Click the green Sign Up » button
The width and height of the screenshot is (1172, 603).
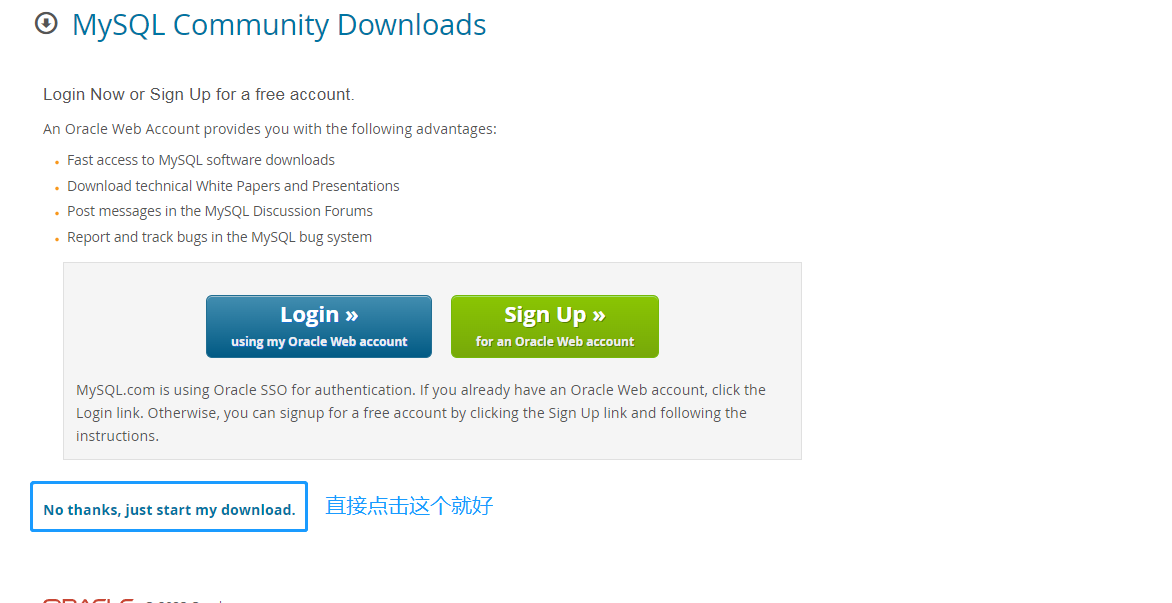coord(555,327)
